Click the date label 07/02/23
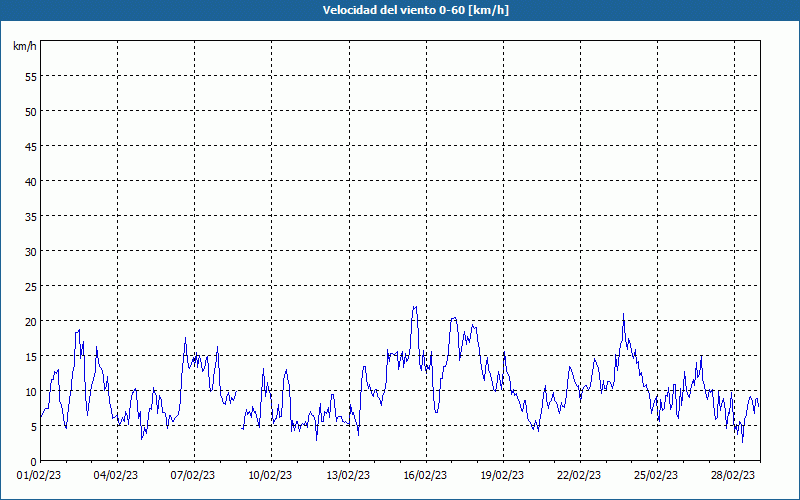The width and height of the screenshot is (800, 500). (193, 476)
